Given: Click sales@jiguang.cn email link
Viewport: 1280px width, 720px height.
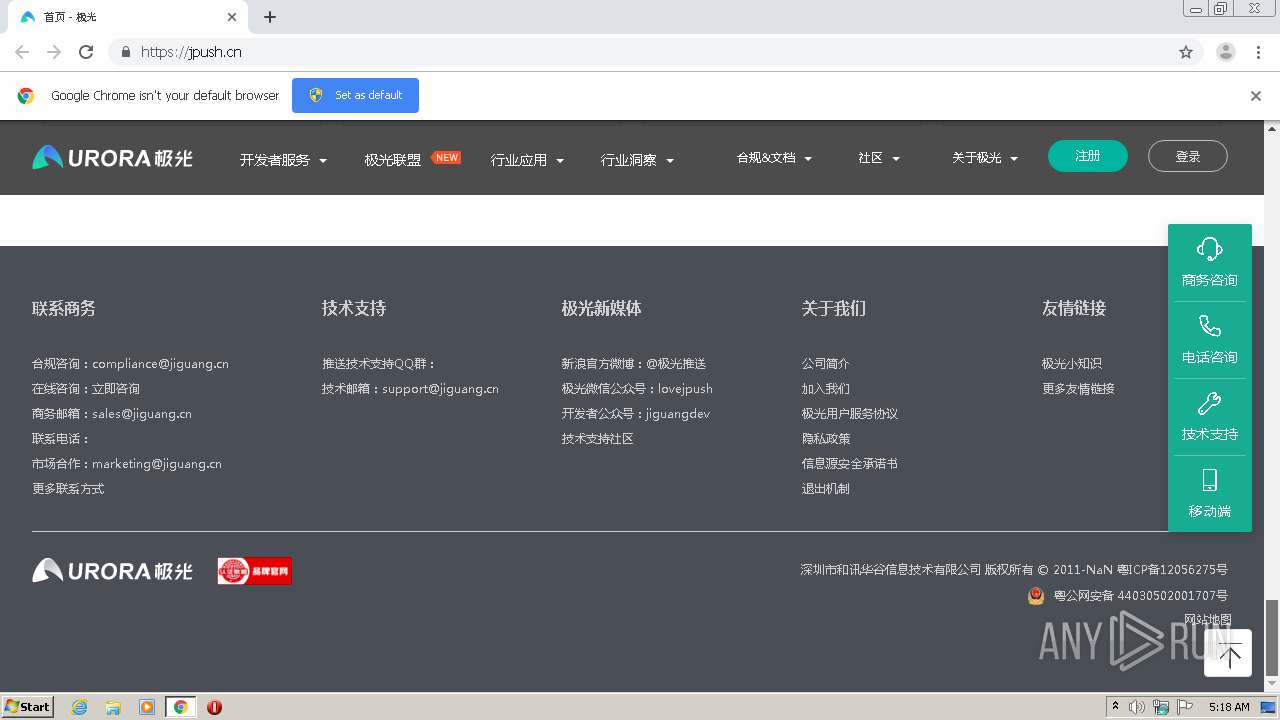Looking at the screenshot, I should (x=142, y=414).
